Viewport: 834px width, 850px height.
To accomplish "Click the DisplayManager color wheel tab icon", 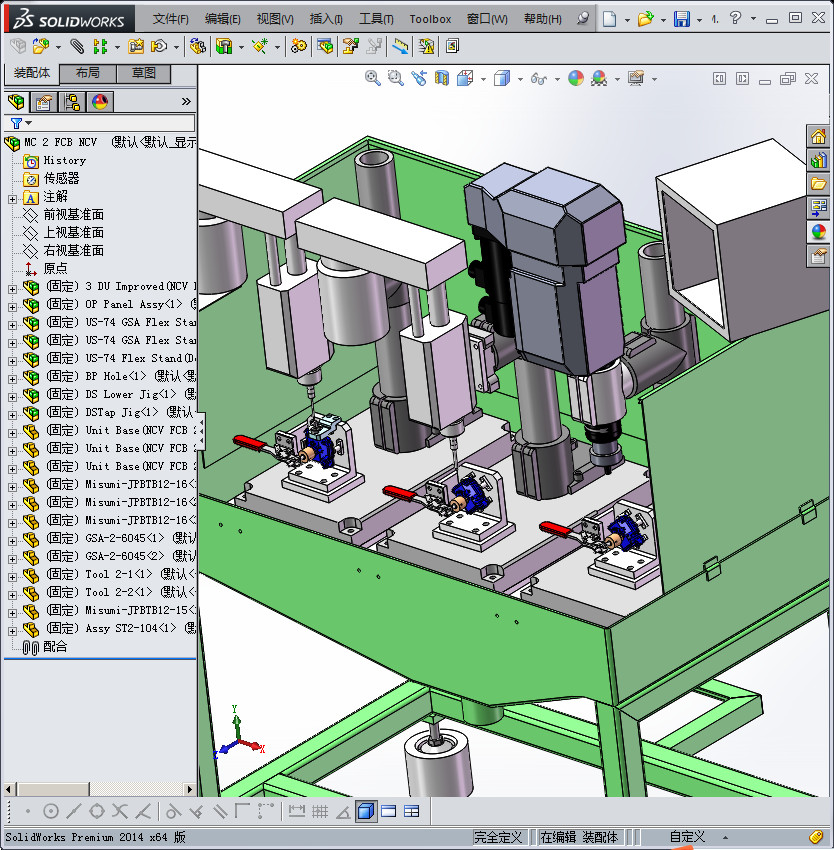I will tap(100, 101).
